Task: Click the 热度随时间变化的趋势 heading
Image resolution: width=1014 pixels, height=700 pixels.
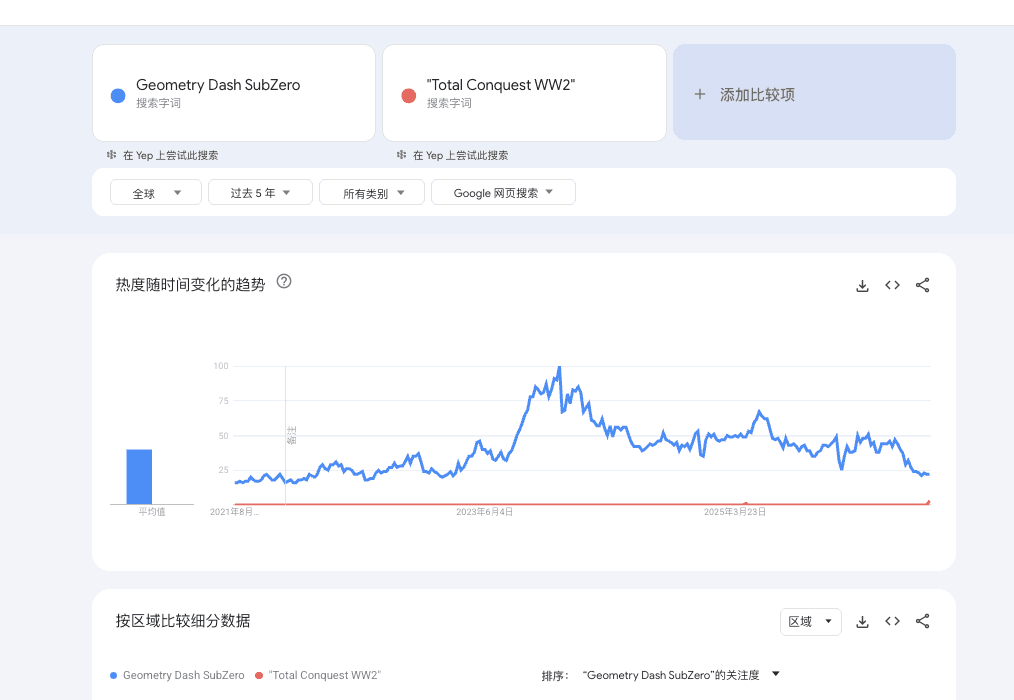Action: [190, 285]
